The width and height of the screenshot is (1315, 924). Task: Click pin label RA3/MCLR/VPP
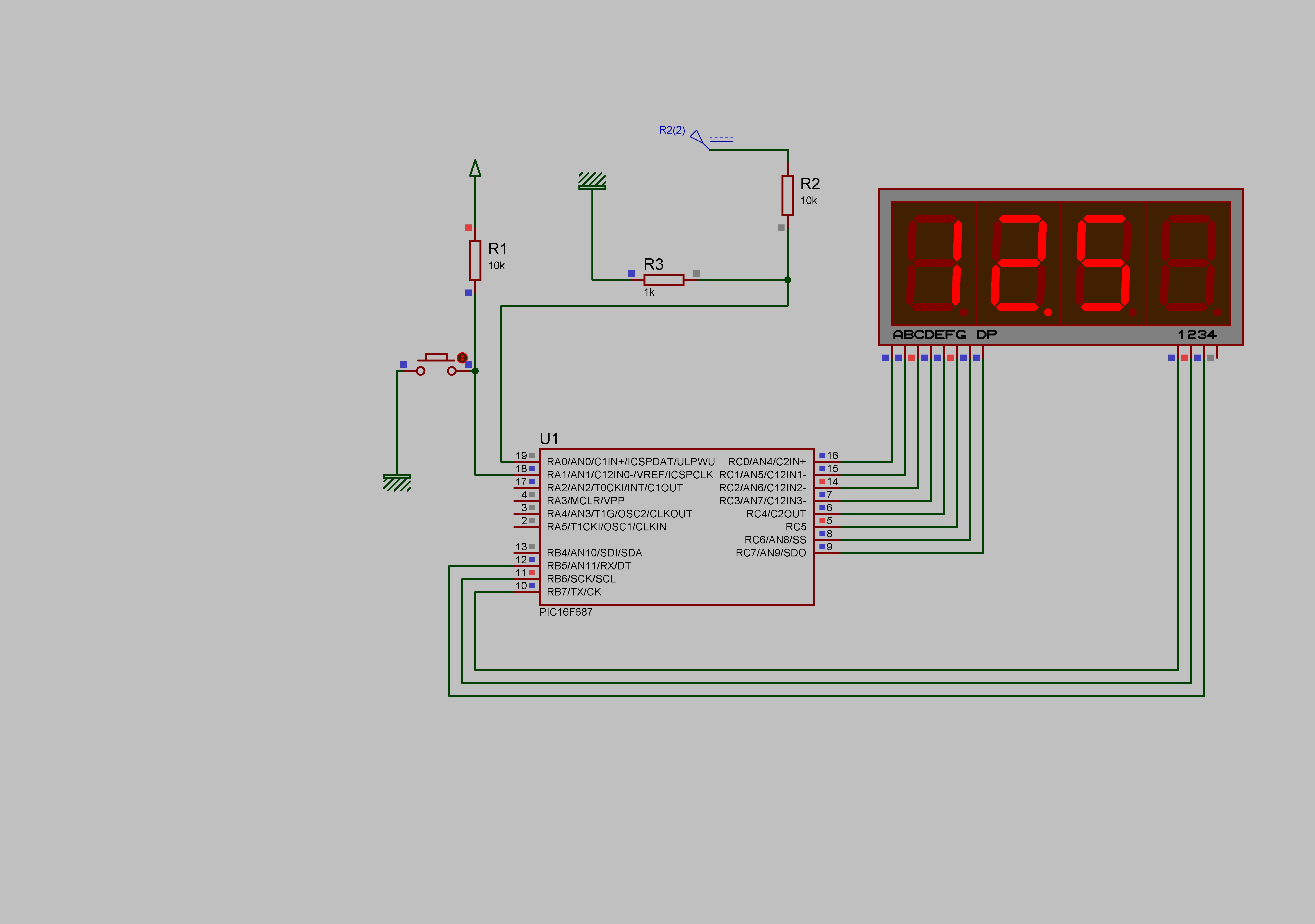coord(585,501)
